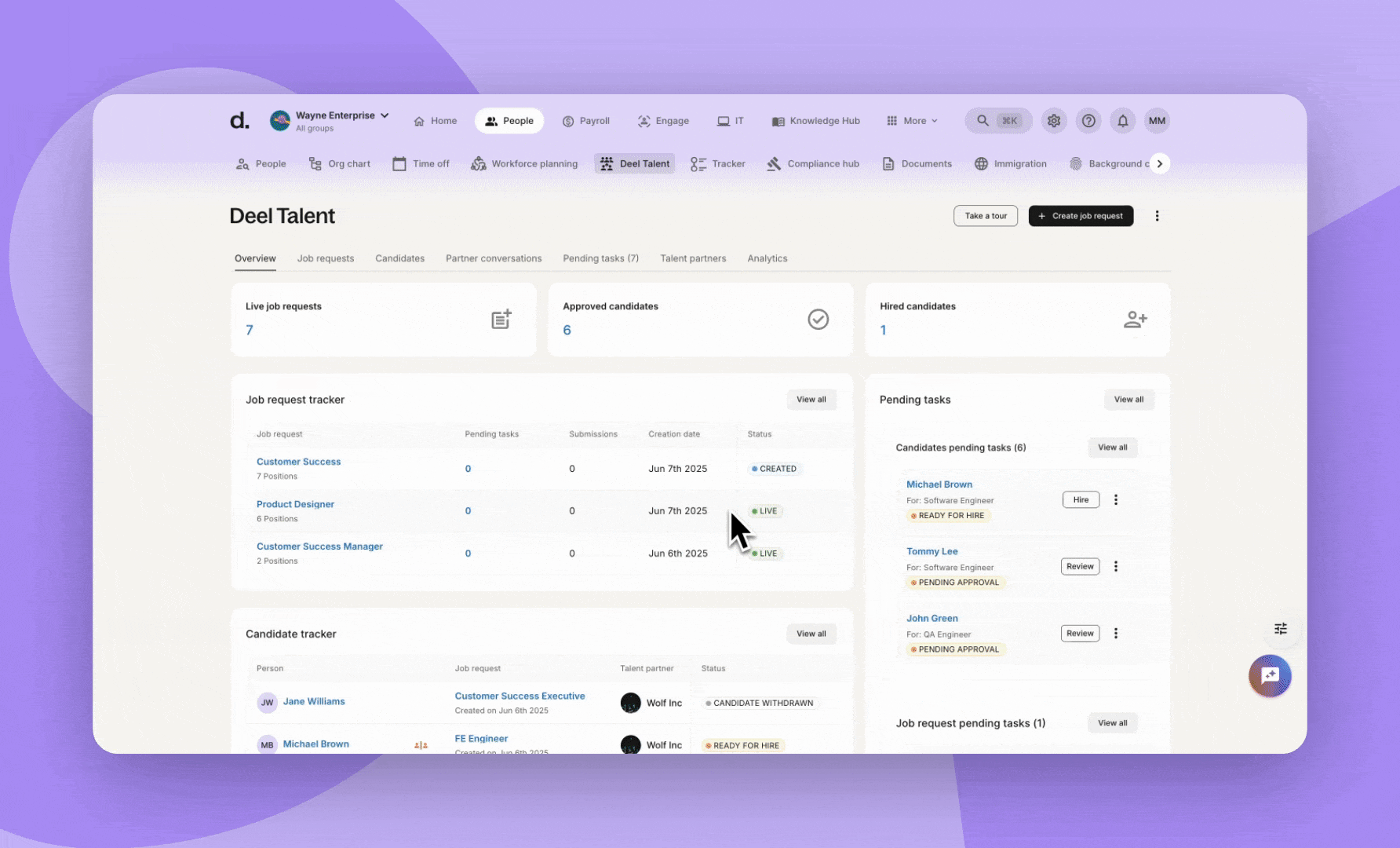Open the Documents page
This screenshot has height=848, width=1400.
(917, 164)
